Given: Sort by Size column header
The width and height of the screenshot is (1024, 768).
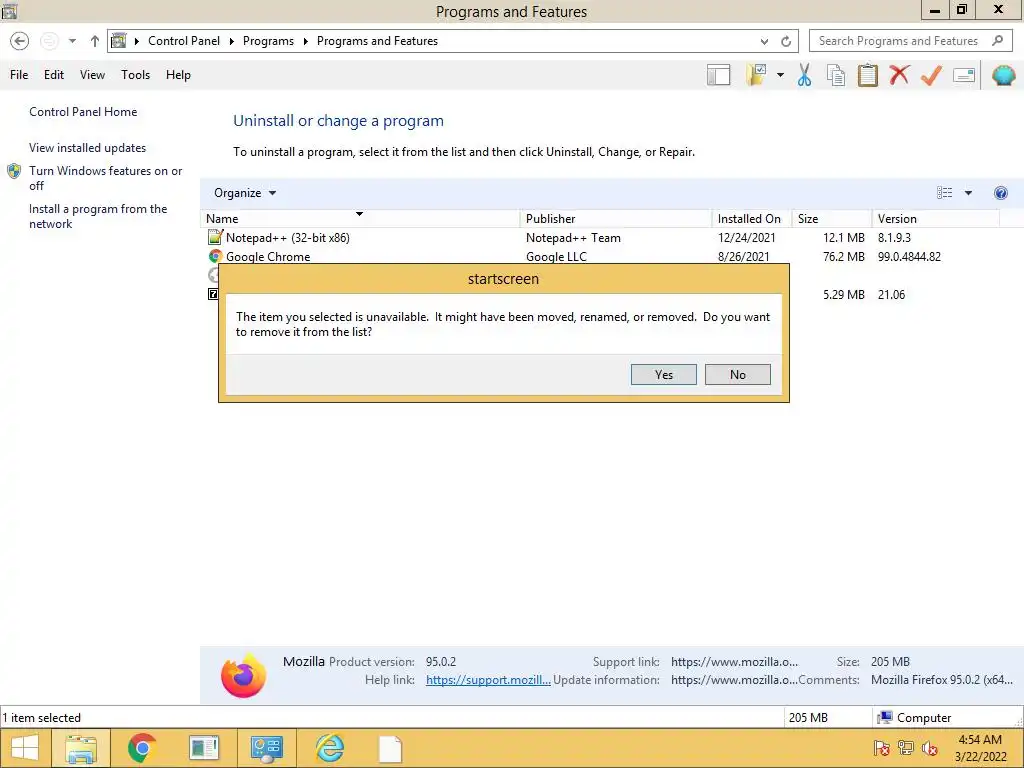Looking at the screenshot, I should [832, 219].
